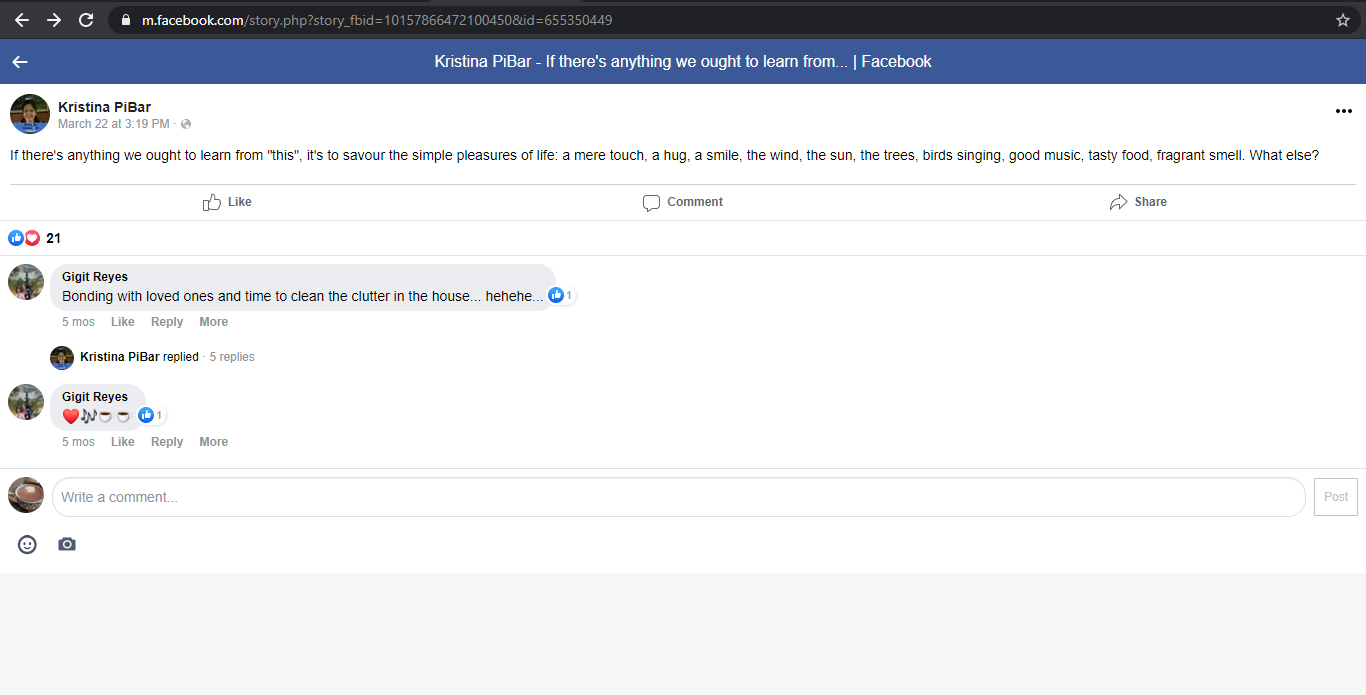Toggle Like on Kristina's post
Screen dimensions: 1366x695
[x=228, y=202]
